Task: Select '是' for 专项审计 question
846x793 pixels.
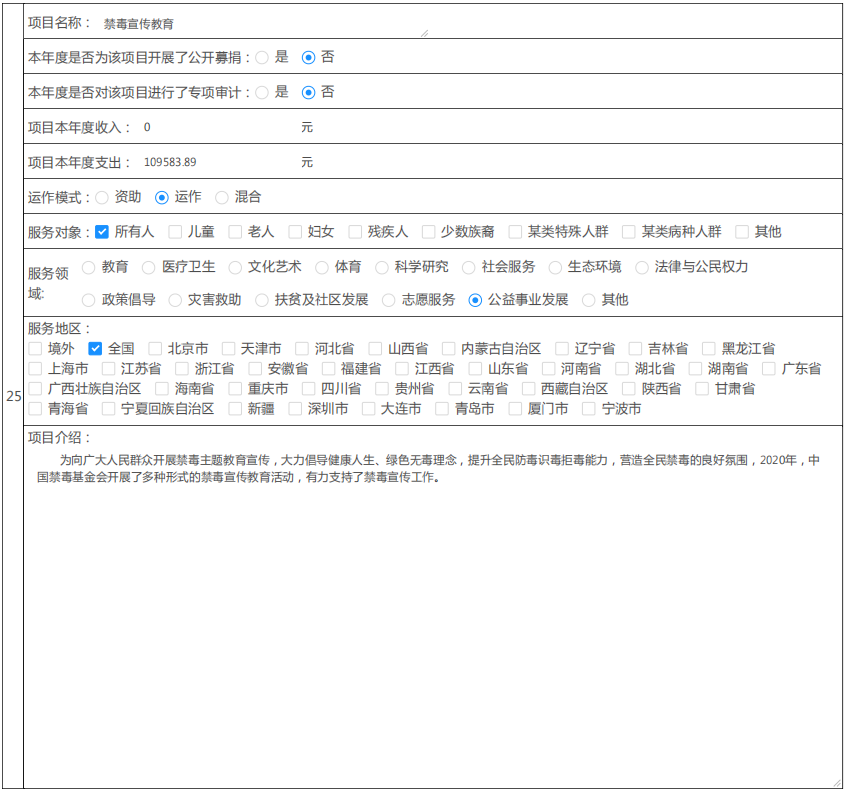Action: click(262, 92)
